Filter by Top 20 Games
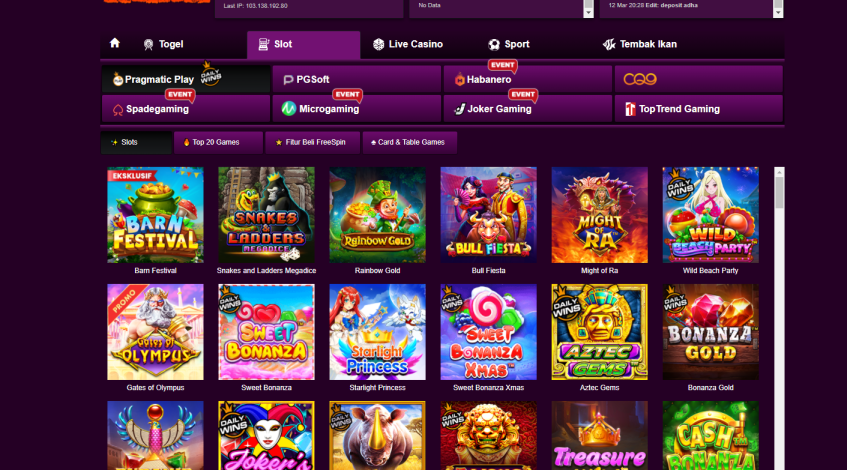 tap(218, 143)
